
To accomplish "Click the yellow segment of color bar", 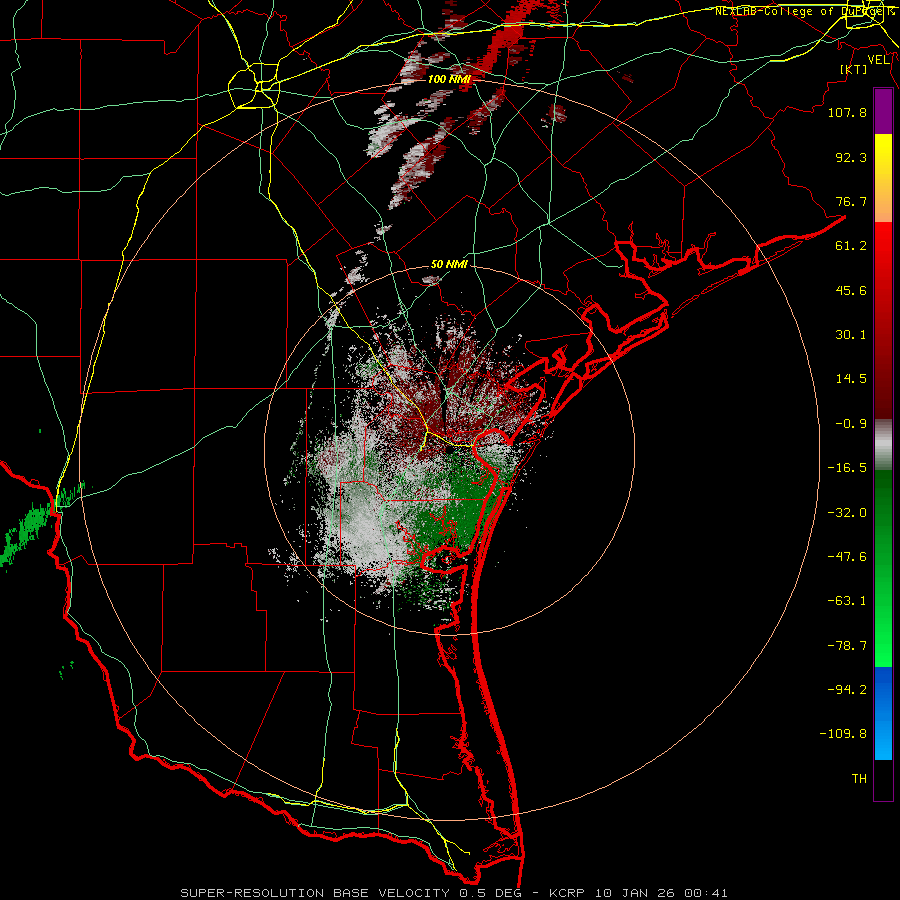I will (x=883, y=156).
